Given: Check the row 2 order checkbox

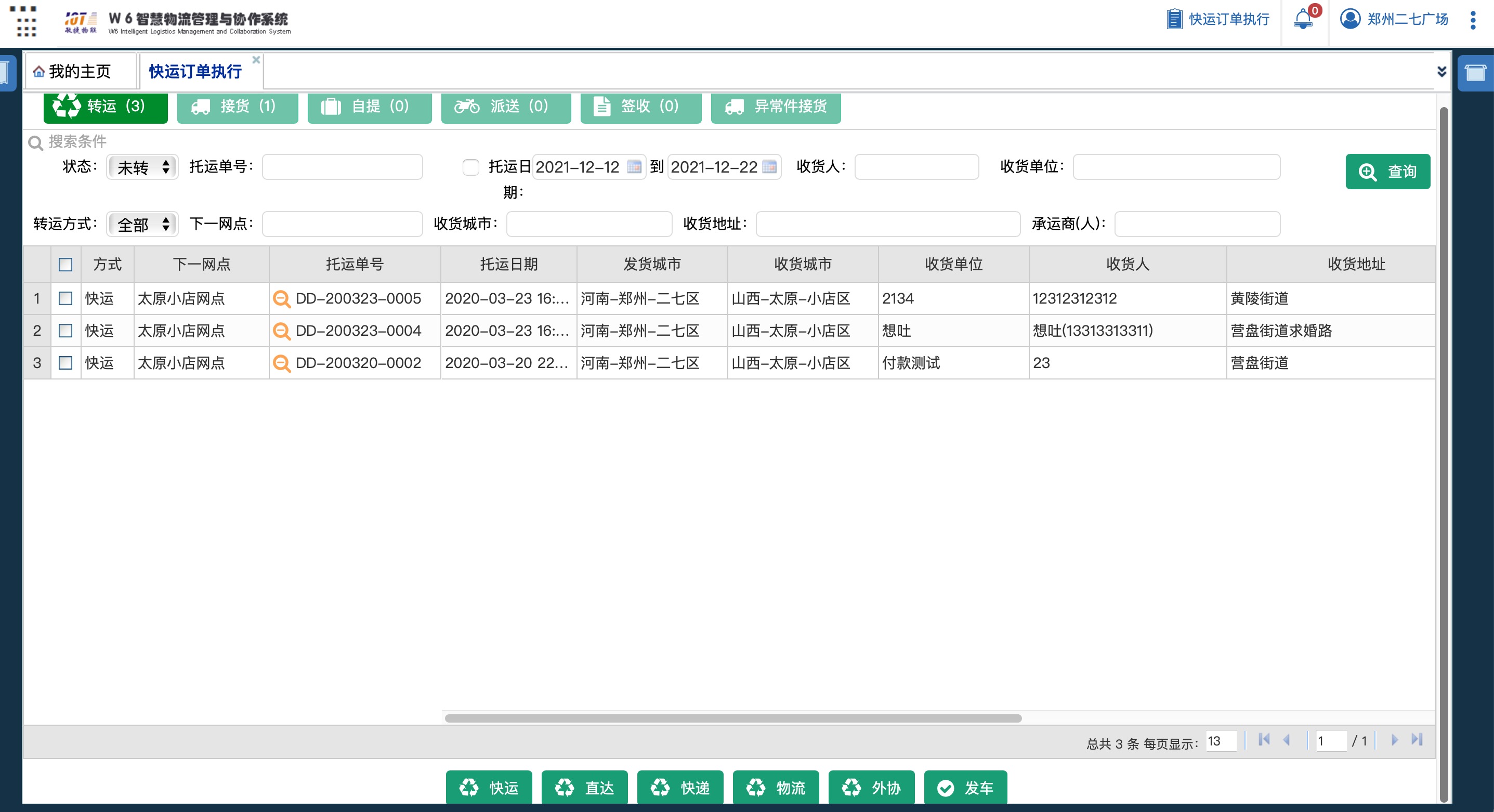Looking at the screenshot, I should point(65,331).
